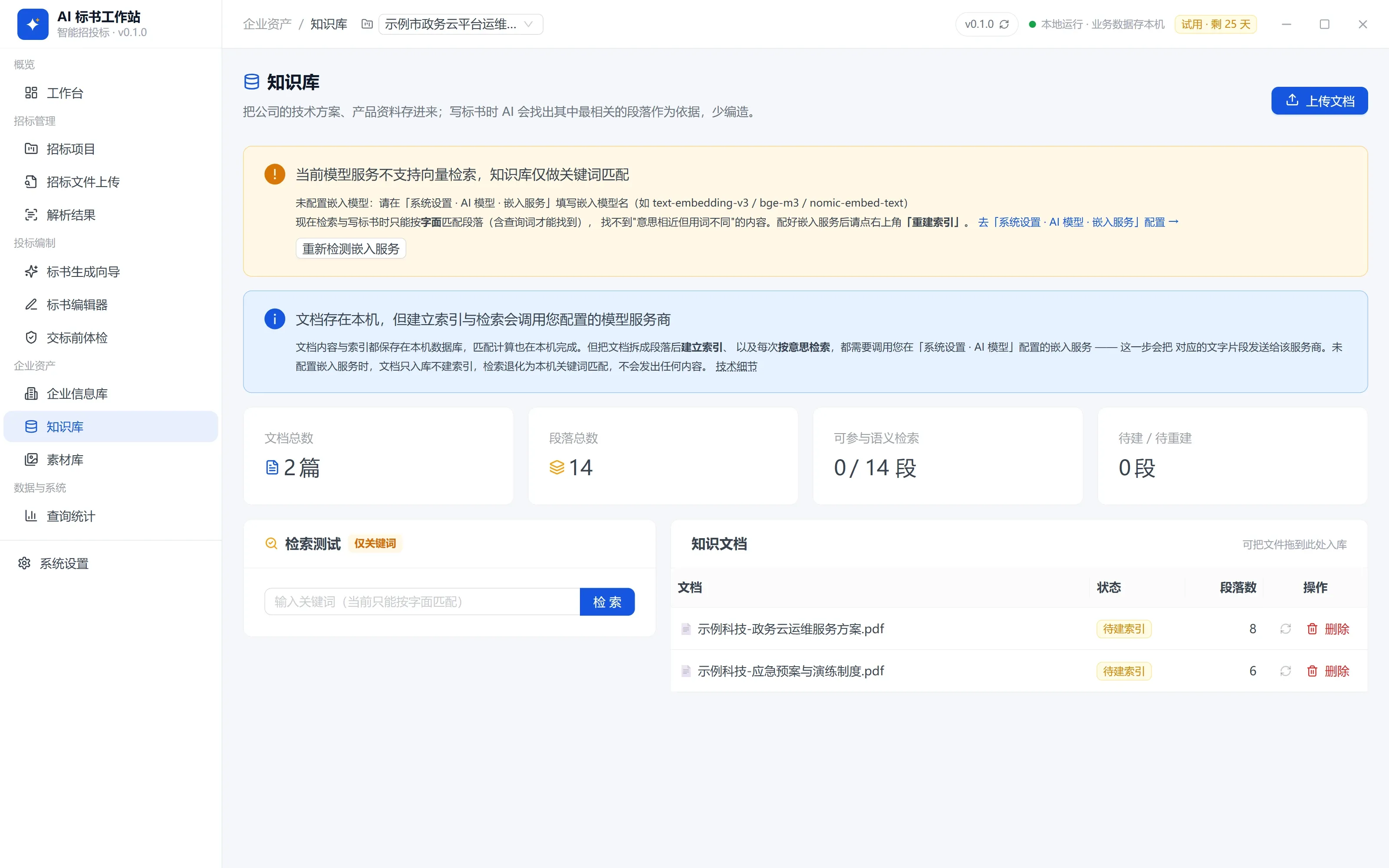Delete 示例科技-应急预案与演练制度.pdf
This screenshot has height=868, width=1389.
pos(1328,671)
